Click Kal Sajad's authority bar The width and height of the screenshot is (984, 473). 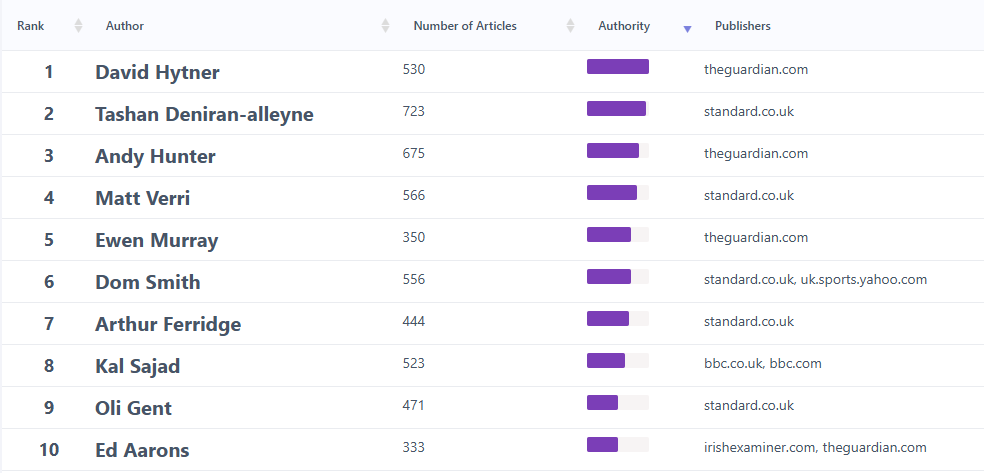coord(618,361)
